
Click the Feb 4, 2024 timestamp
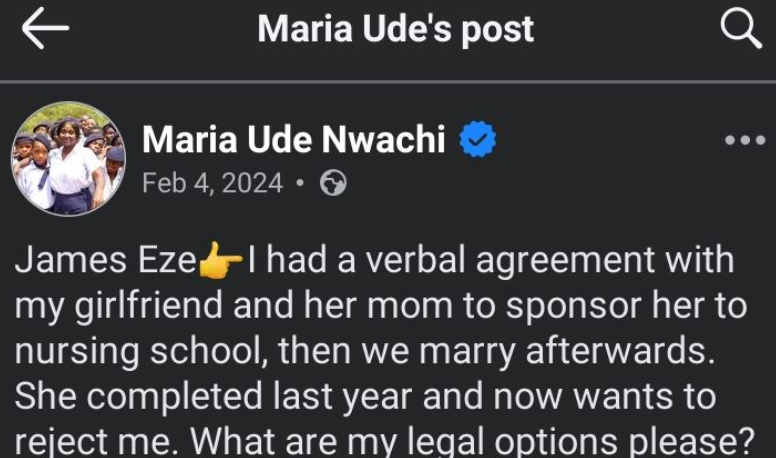pyautogui.click(x=212, y=184)
